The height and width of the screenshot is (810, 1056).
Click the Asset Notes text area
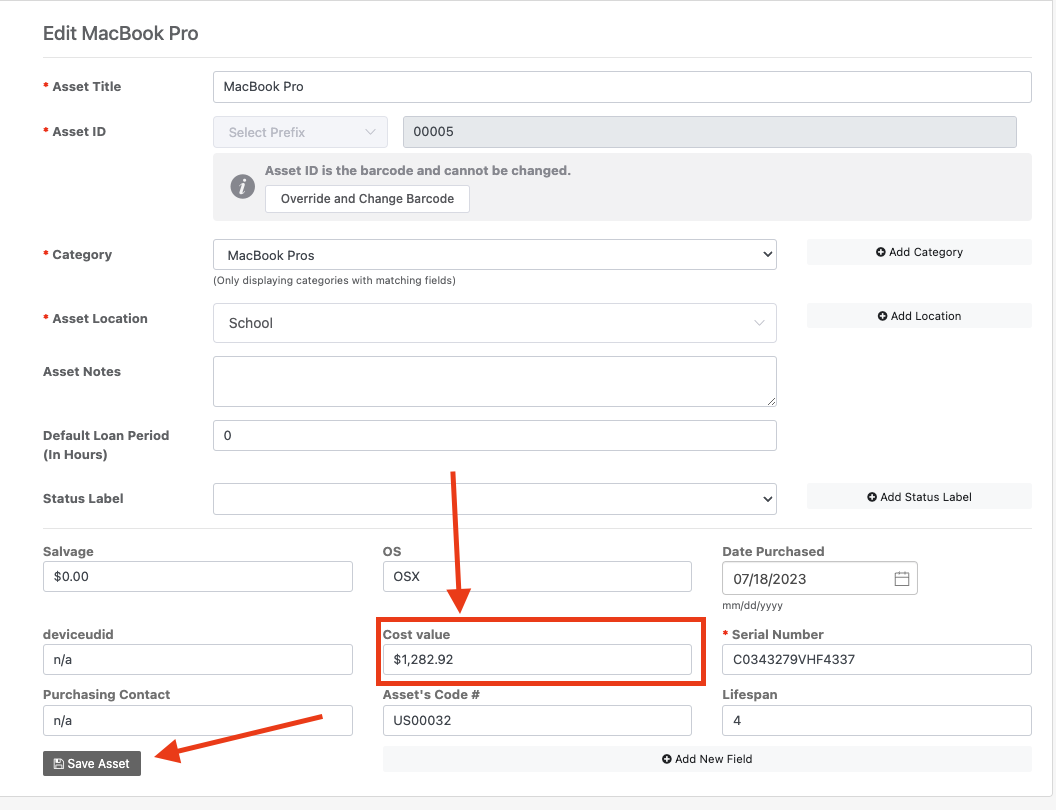tap(494, 382)
